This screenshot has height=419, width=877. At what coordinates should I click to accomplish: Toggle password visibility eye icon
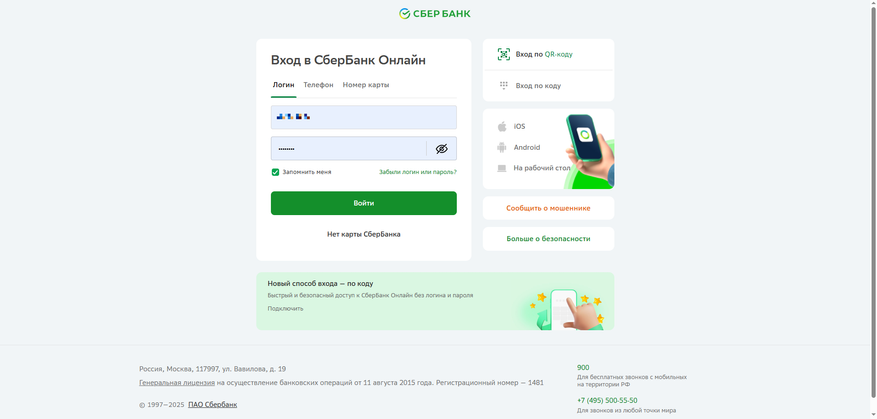tap(441, 149)
